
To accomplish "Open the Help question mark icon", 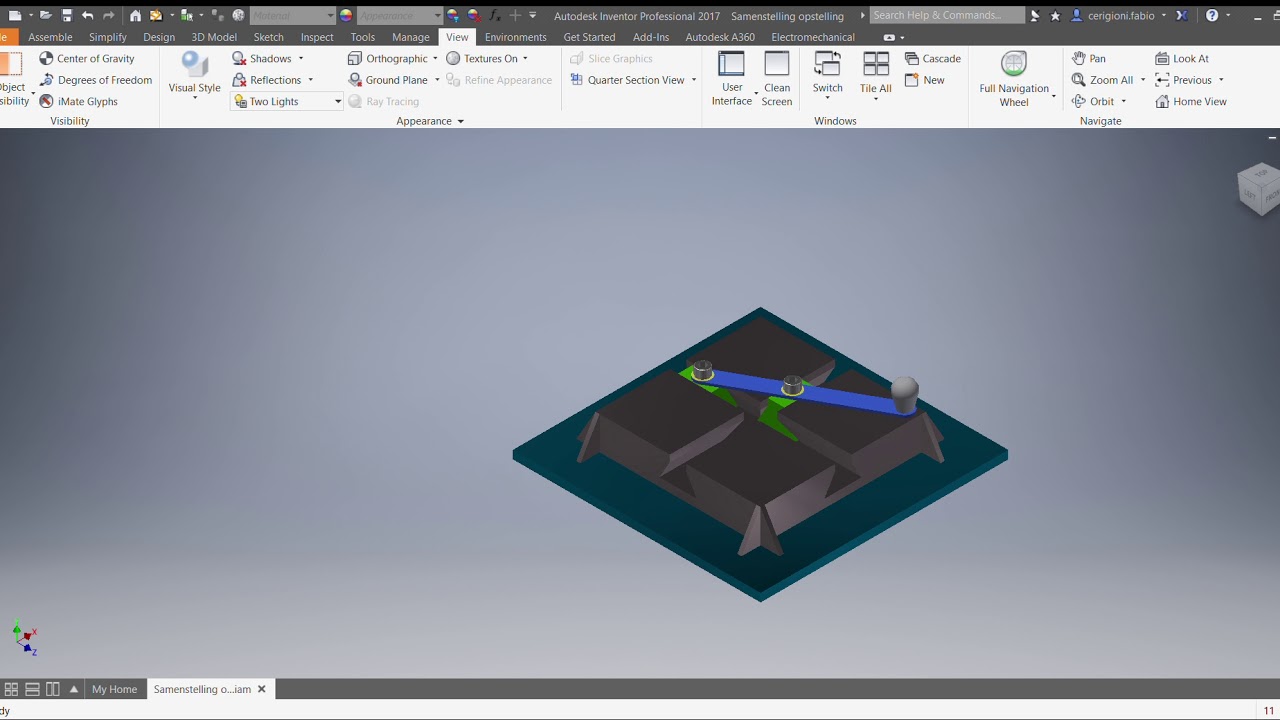I will coord(1212,15).
